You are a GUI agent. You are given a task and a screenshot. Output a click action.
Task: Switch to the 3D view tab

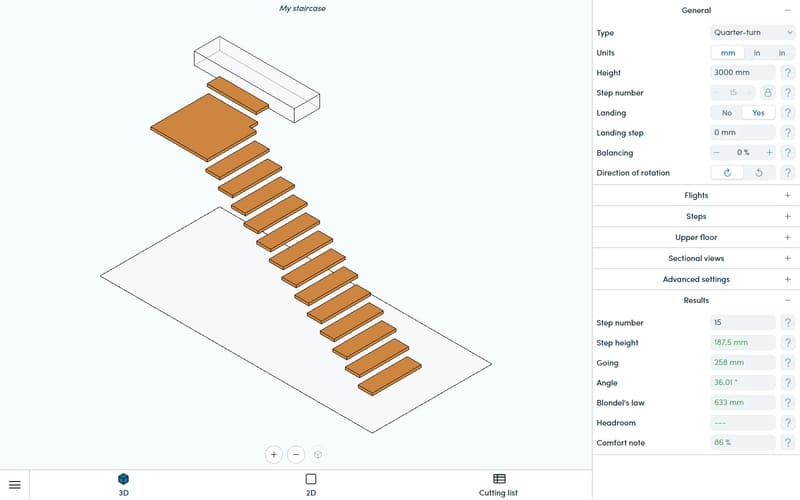click(123, 485)
